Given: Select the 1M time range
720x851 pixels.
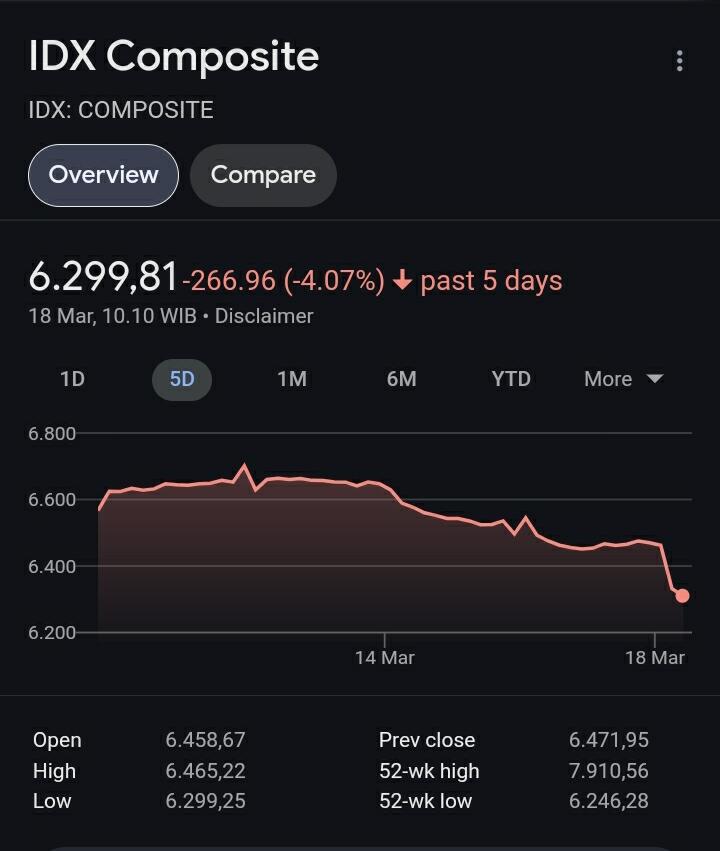Looking at the screenshot, I should [x=291, y=379].
